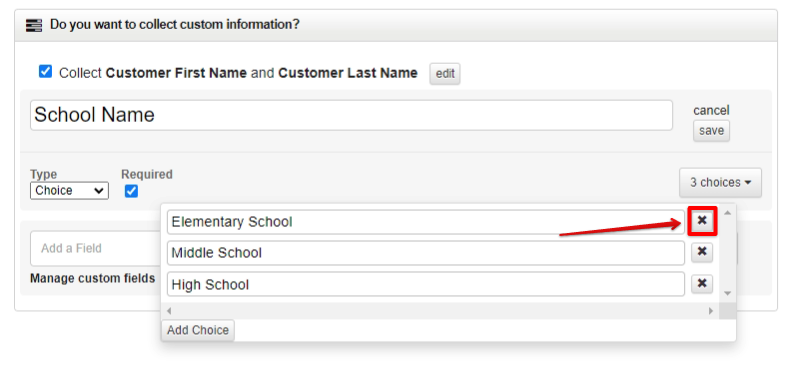Focus the School Name title field
The image size is (793, 365).
click(x=351, y=115)
